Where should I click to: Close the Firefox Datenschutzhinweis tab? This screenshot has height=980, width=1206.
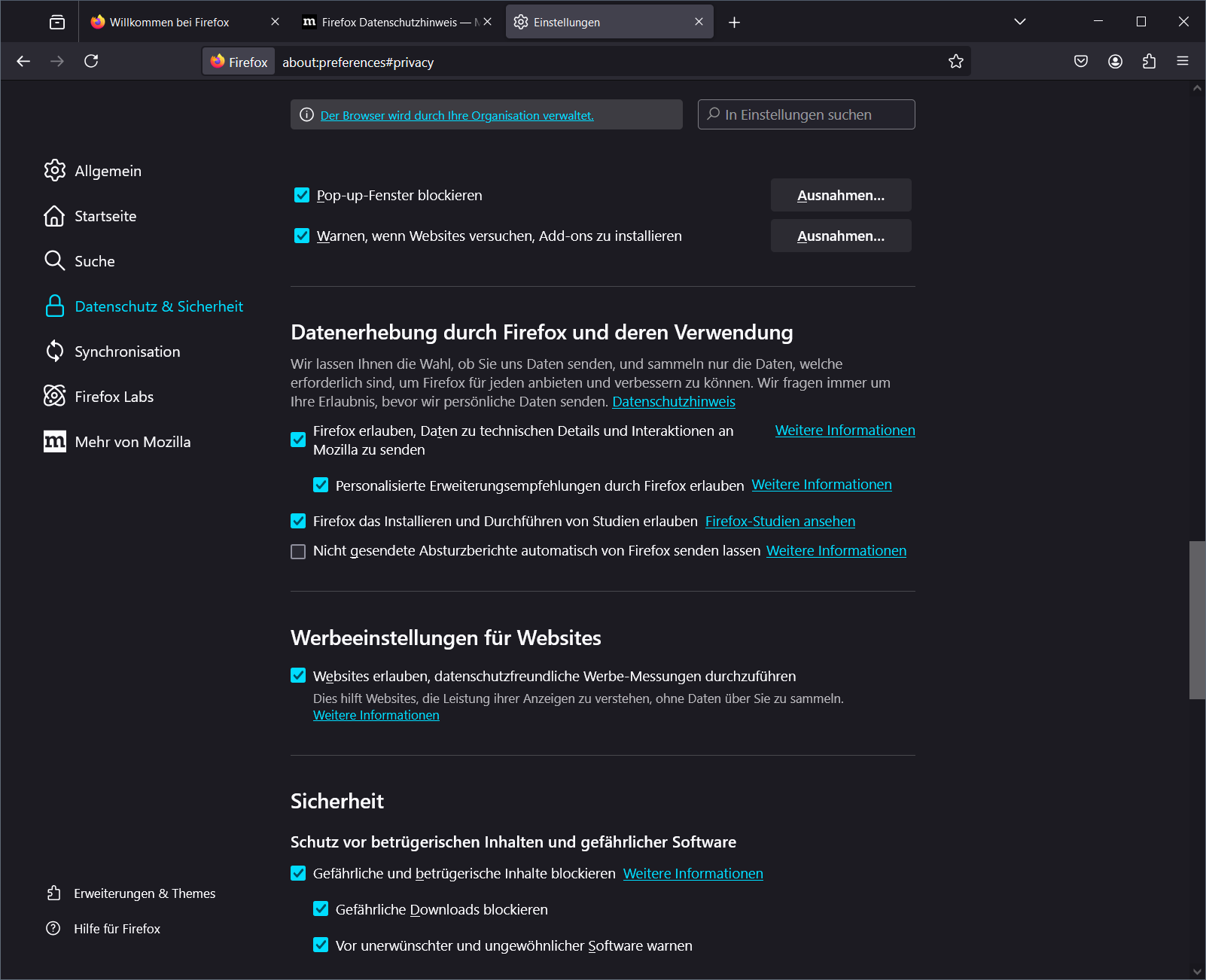click(x=488, y=22)
